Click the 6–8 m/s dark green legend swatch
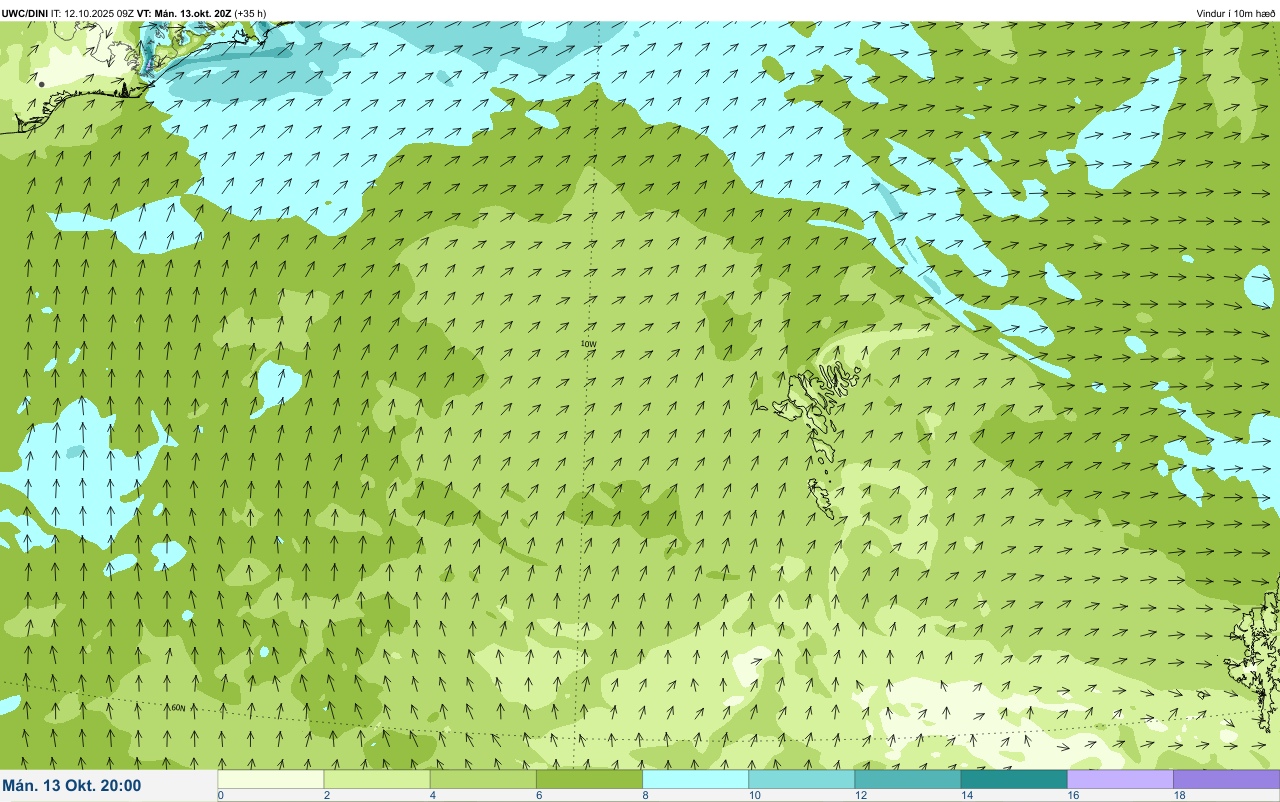This screenshot has width=1280, height=802. 589,779
